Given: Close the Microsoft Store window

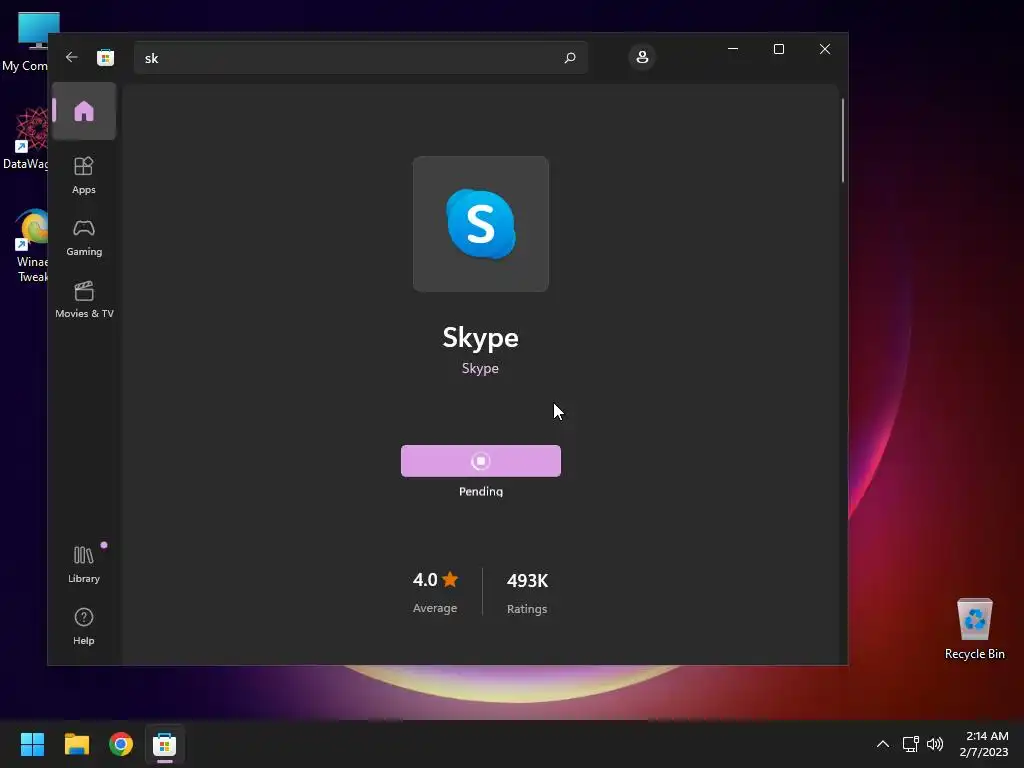Looking at the screenshot, I should click(x=825, y=49).
